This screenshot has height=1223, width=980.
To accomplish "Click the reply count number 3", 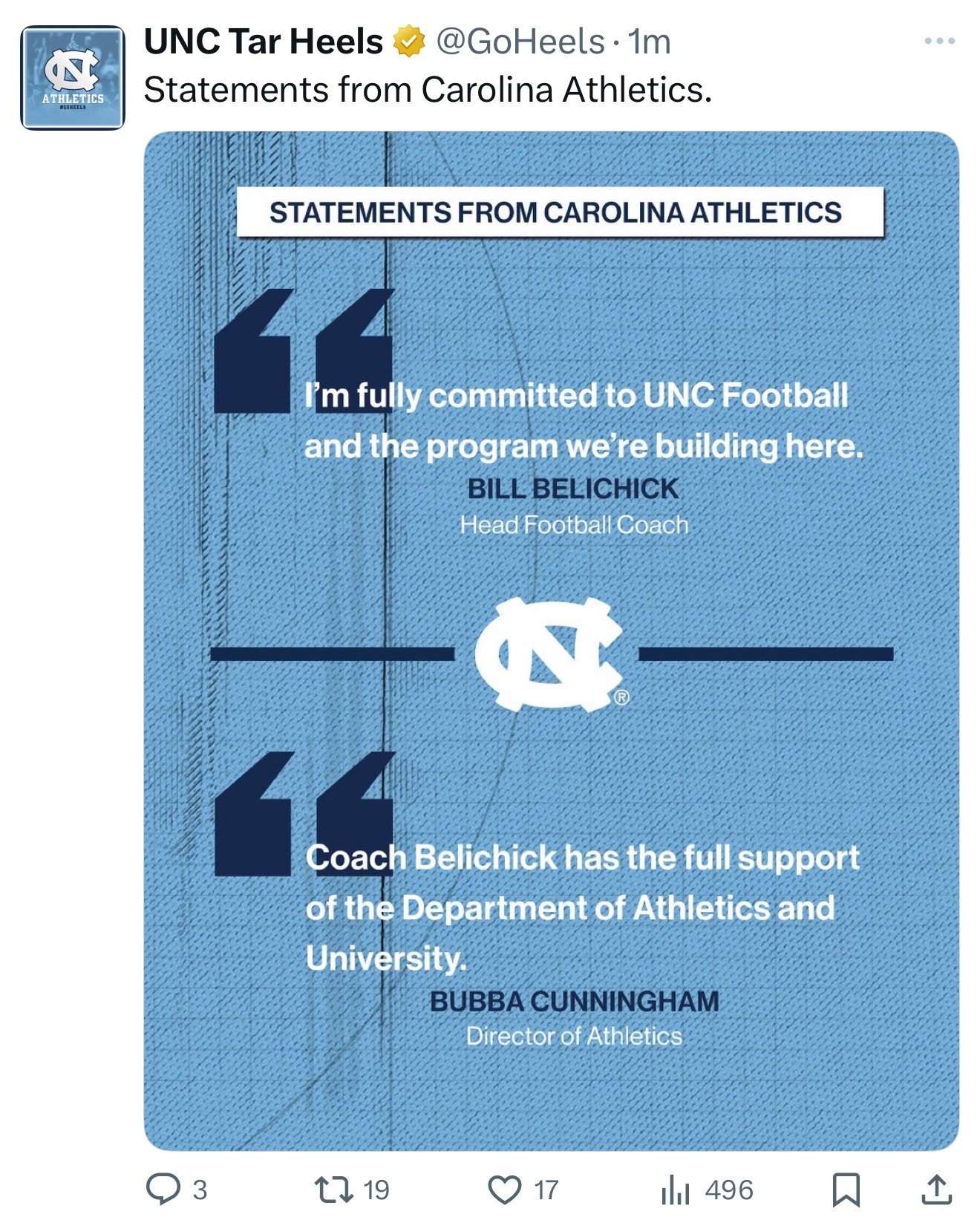I will (x=200, y=1190).
